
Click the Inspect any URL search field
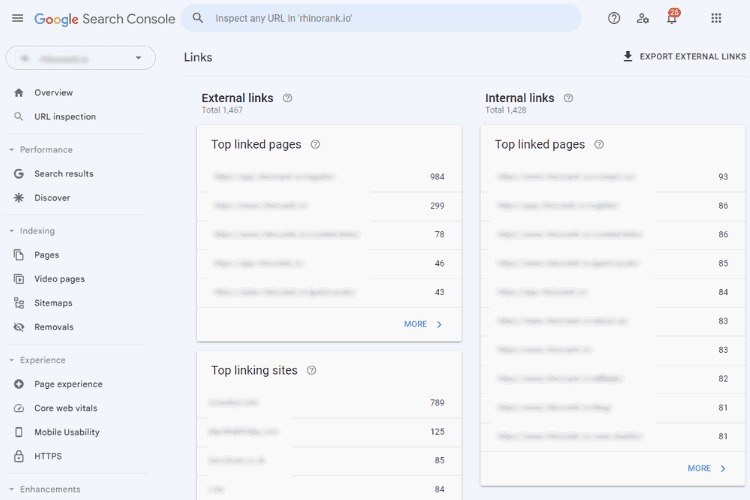click(381, 18)
